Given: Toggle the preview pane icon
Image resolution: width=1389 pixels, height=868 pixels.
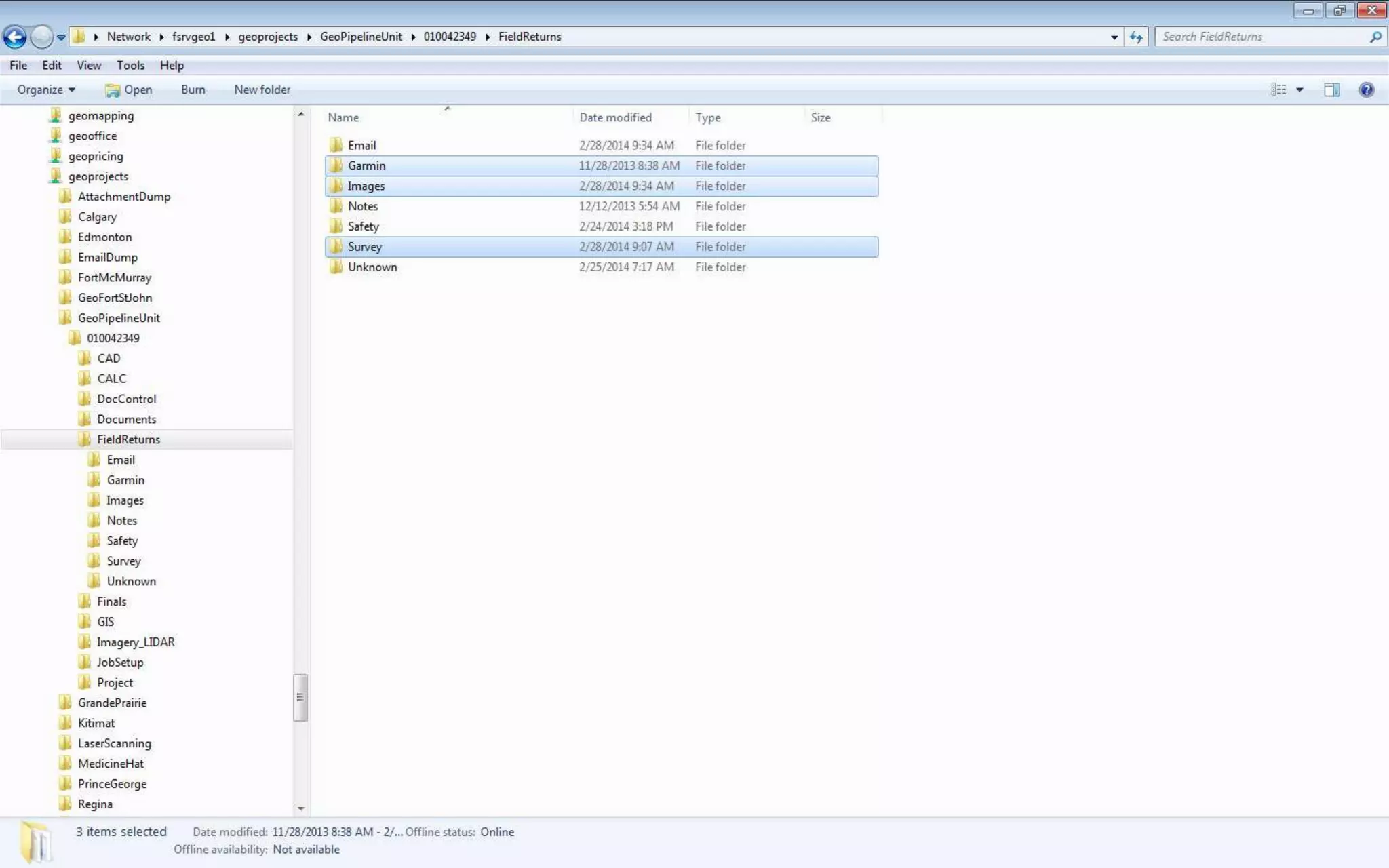Looking at the screenshot, I should click(x=1331, y=90).
